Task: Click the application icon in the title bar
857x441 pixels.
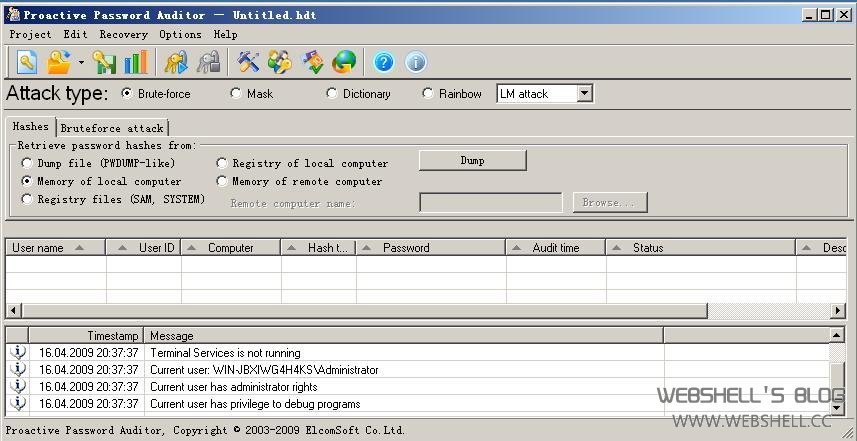Action: [13, 15]
